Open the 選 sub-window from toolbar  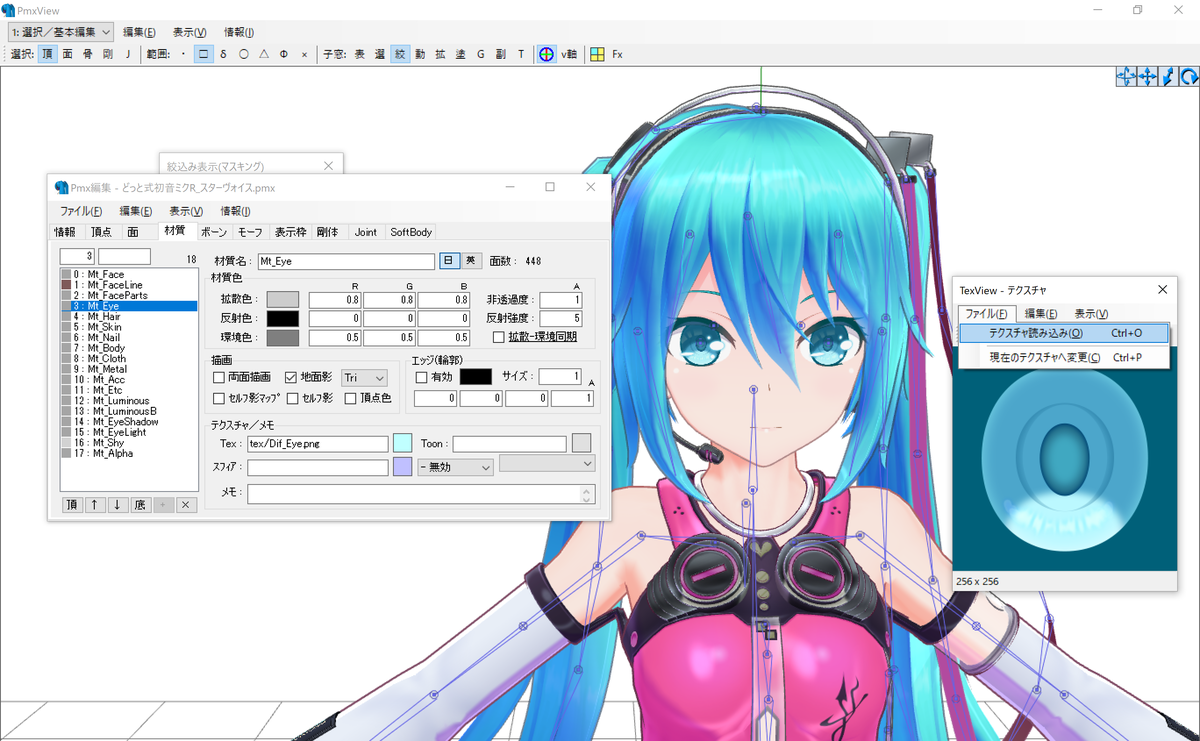tap(380, 54)
